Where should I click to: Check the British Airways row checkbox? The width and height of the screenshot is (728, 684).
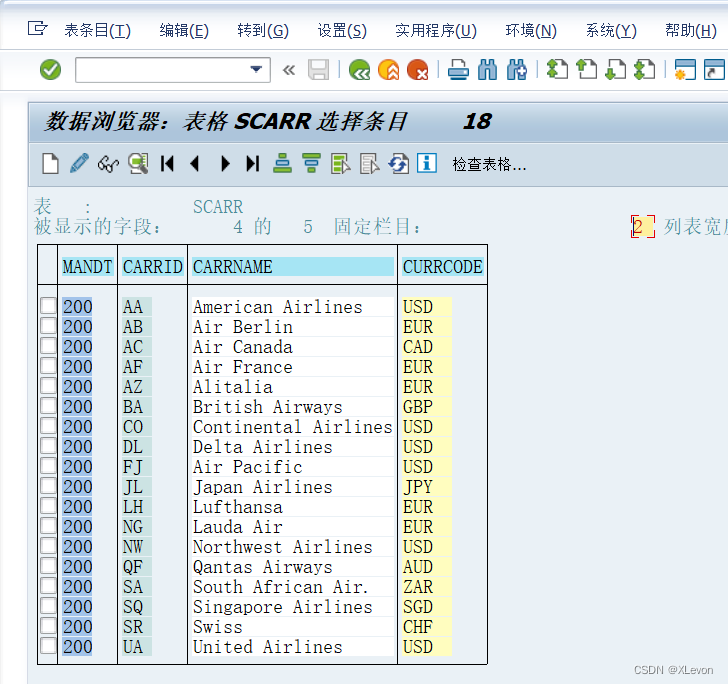tap(48, 405)
